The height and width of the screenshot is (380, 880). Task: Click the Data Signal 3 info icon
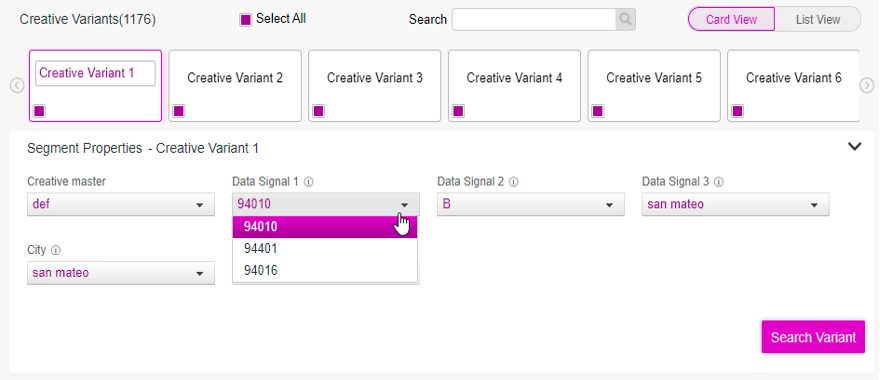tap(718, 182)
